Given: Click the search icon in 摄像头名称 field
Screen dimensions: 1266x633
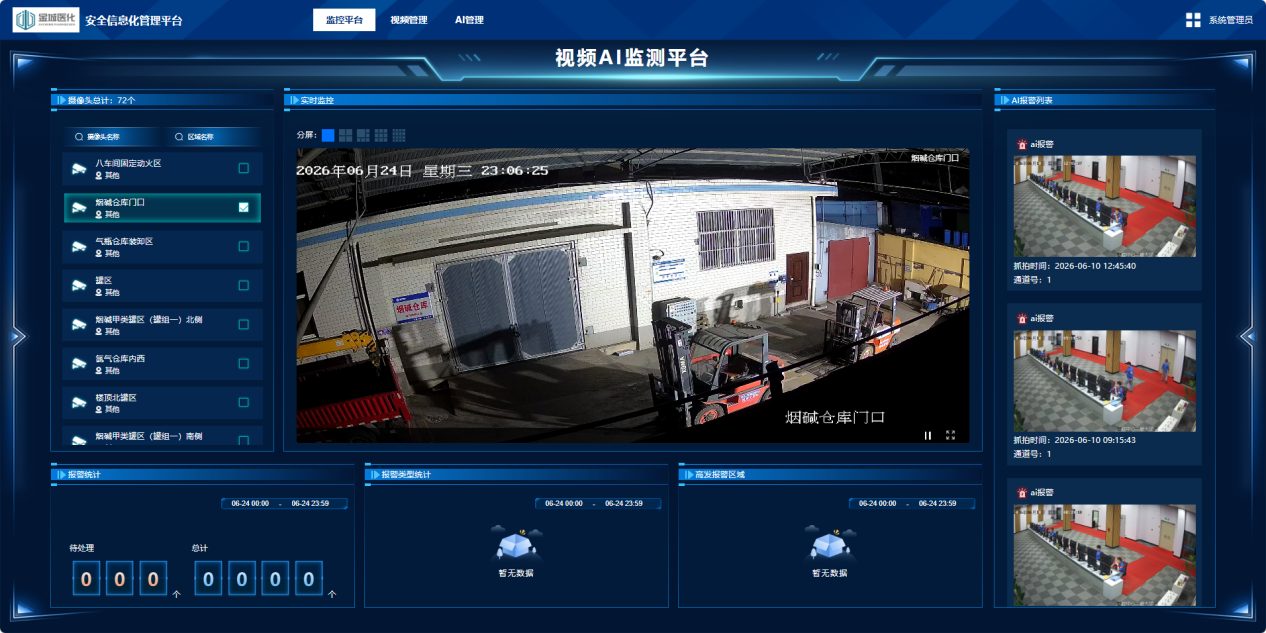Looking at the screenshot, I should point(80,137).
